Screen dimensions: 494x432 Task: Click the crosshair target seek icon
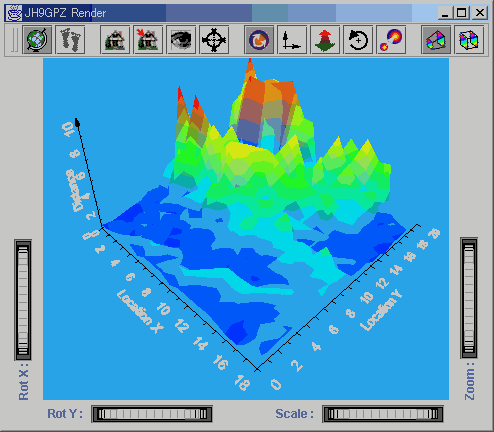pyautogui.click(x=214, y=40)
